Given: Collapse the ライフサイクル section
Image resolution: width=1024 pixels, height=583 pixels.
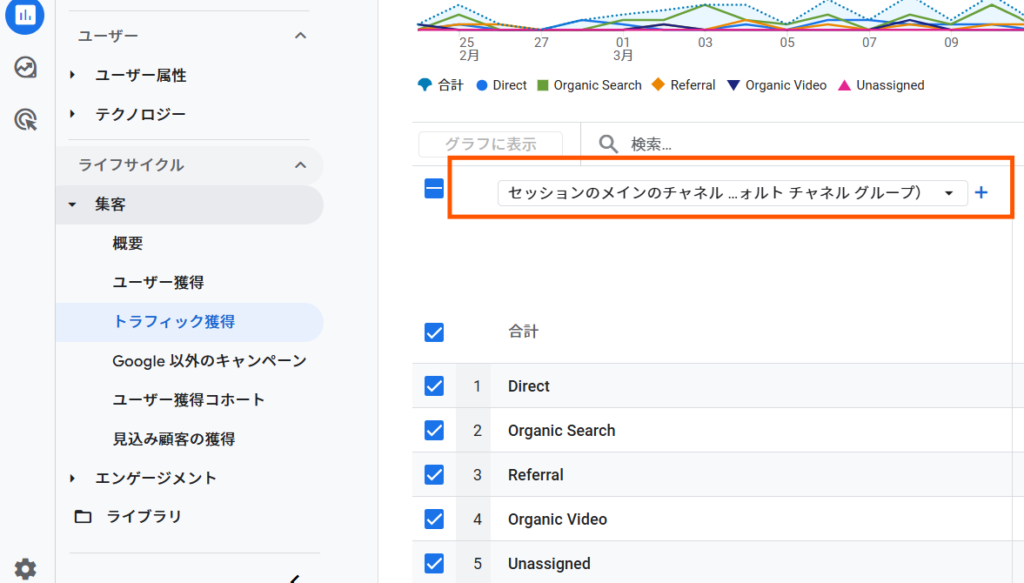Looking at the screenshot, I should click(x=300, y=165).
